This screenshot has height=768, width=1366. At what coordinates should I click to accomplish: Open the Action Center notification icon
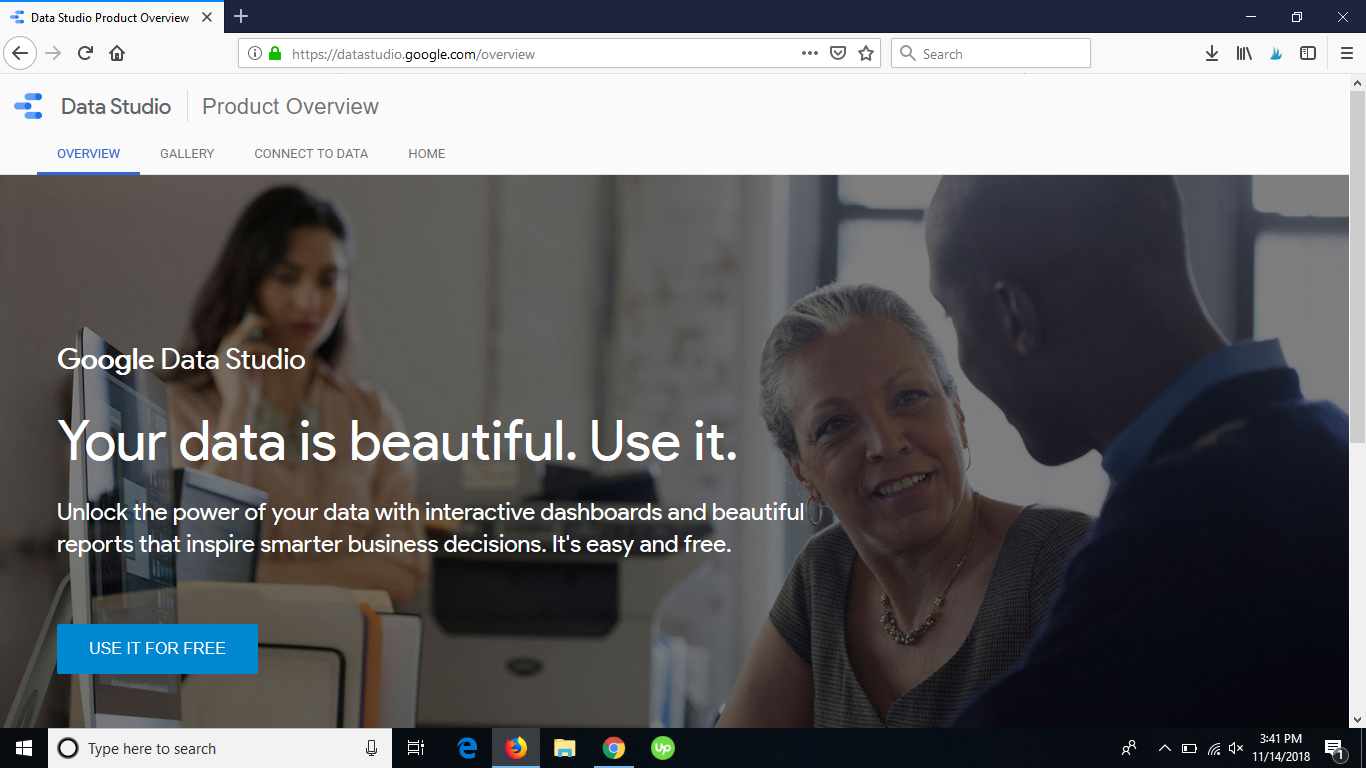tap(1335, 748)
